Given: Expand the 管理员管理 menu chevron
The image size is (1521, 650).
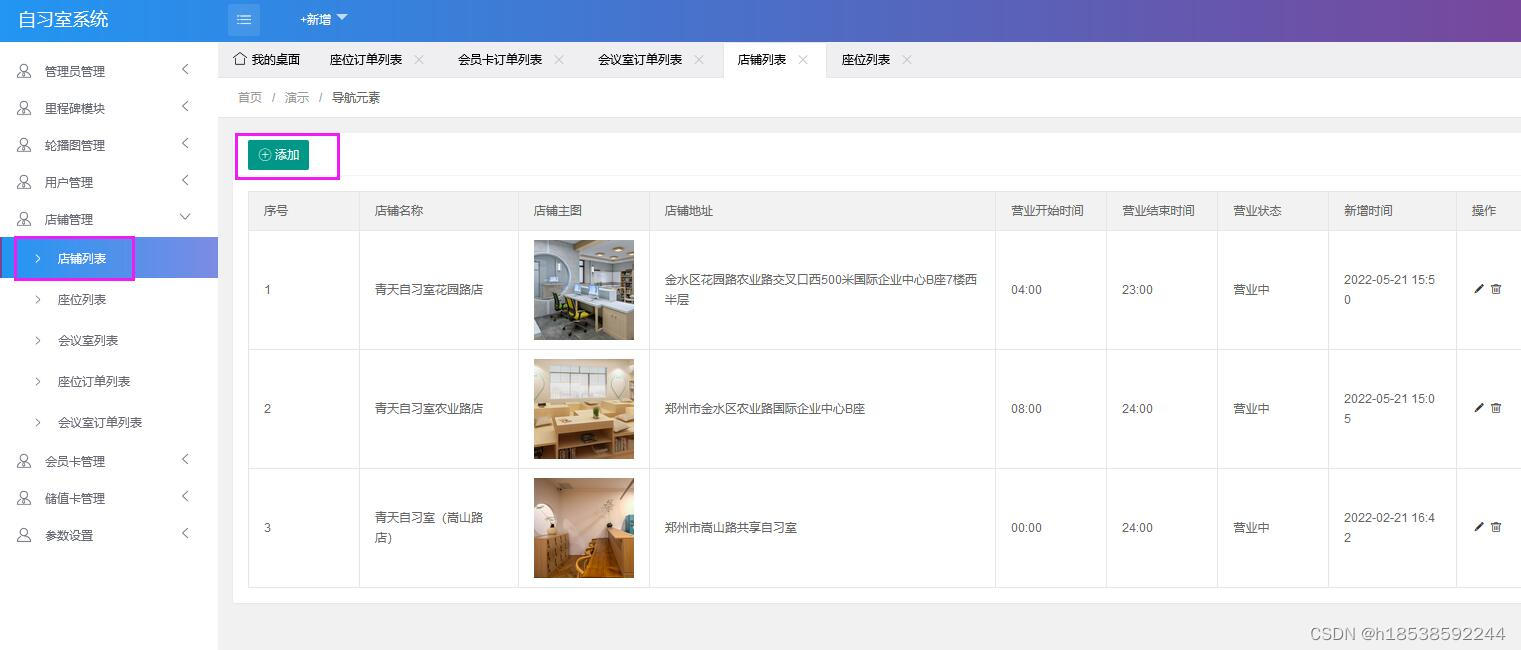Looking at the screenshot, I should [x=185, y=69].
